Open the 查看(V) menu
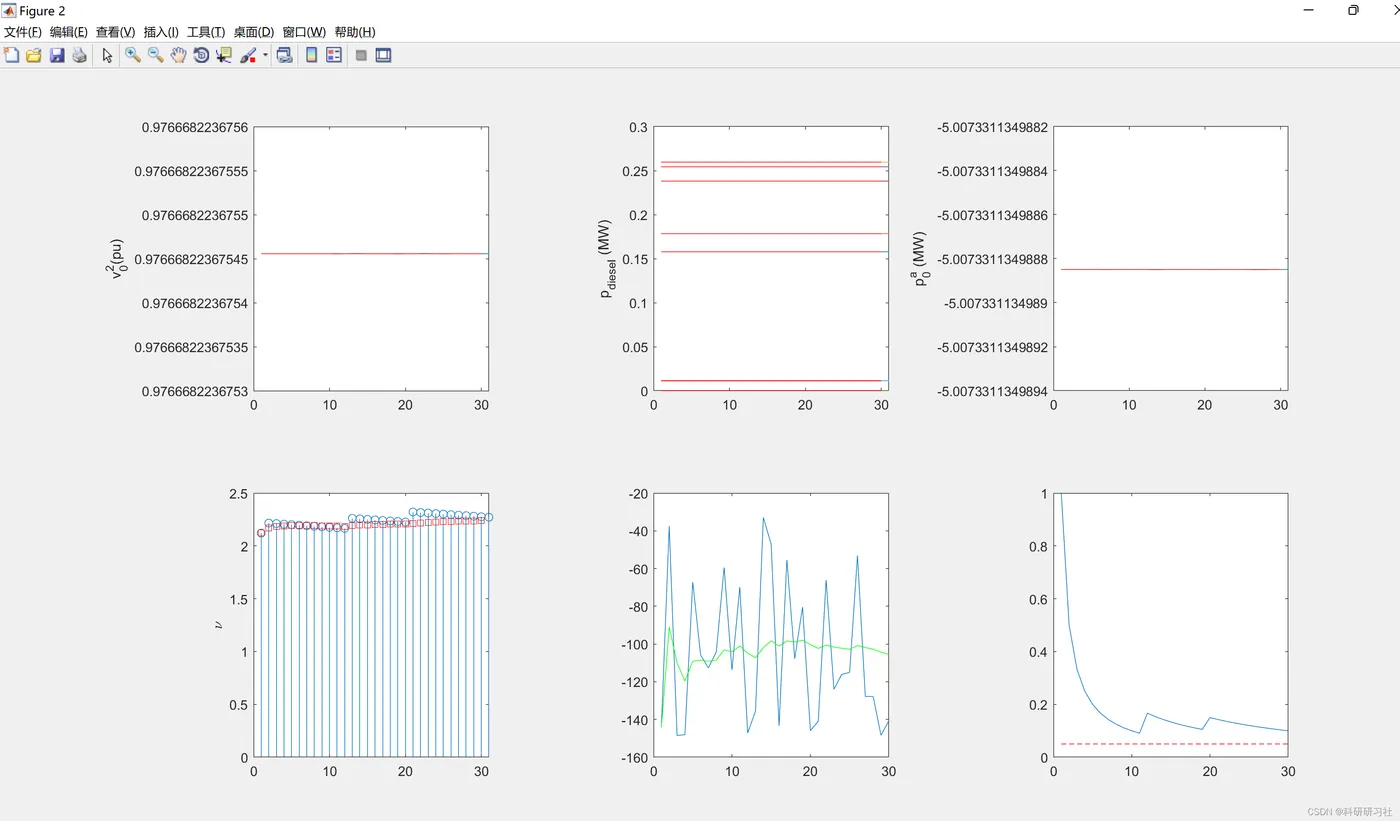 (115, 33)
